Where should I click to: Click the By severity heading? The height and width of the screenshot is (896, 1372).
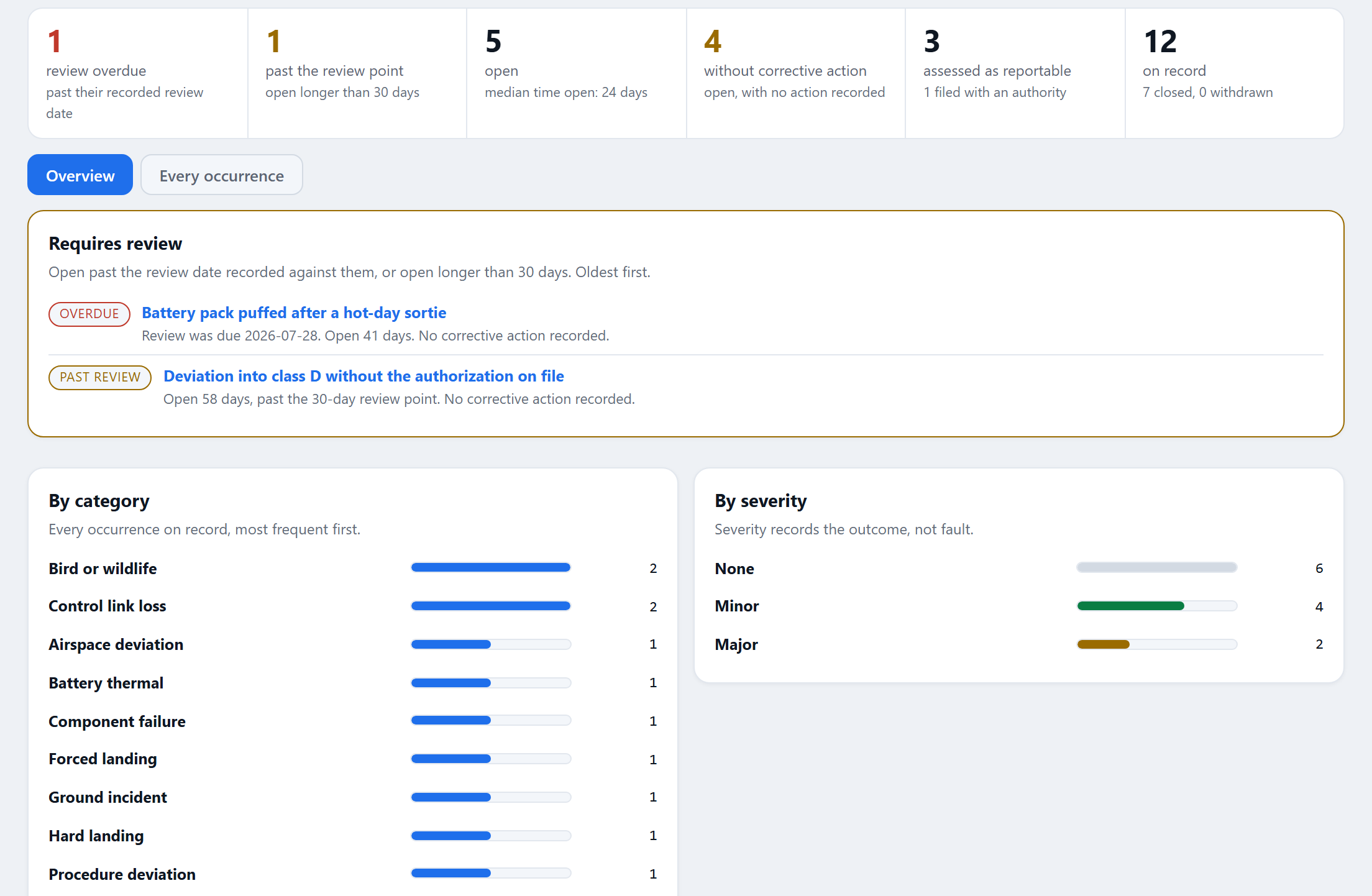point(761,501)
